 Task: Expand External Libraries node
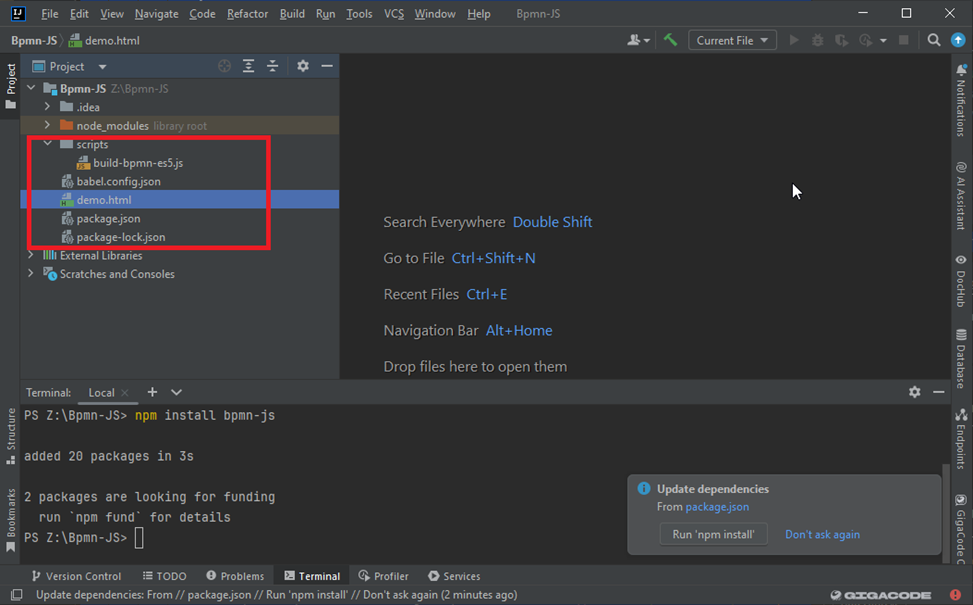pos(31,255)
